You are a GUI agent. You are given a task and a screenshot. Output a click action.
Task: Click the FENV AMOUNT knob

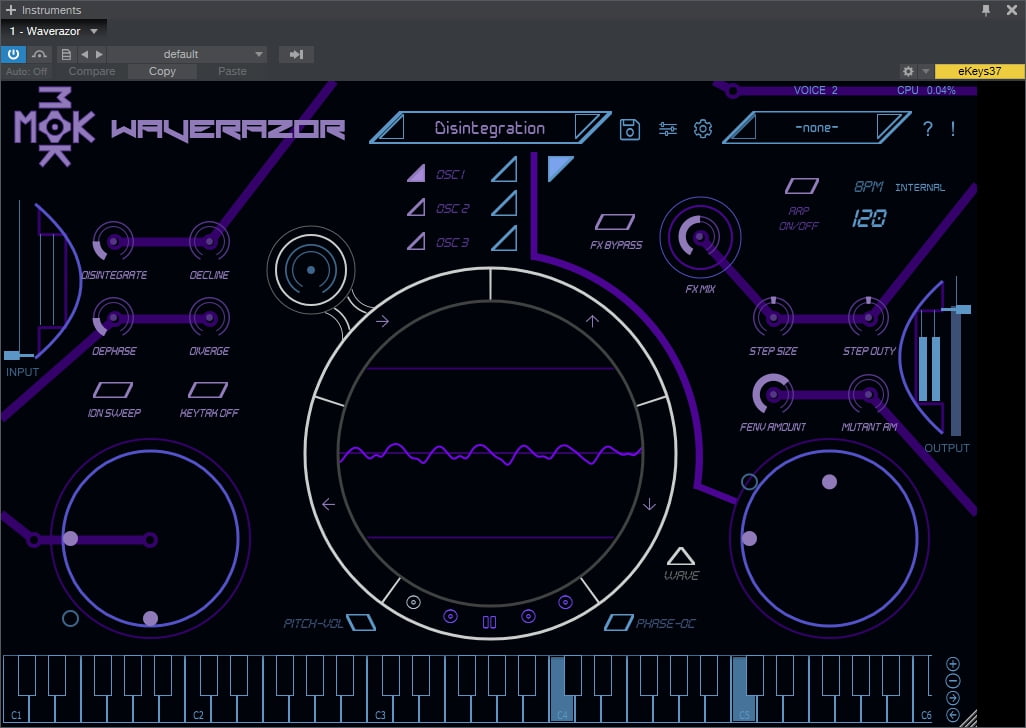pos(773,394)
